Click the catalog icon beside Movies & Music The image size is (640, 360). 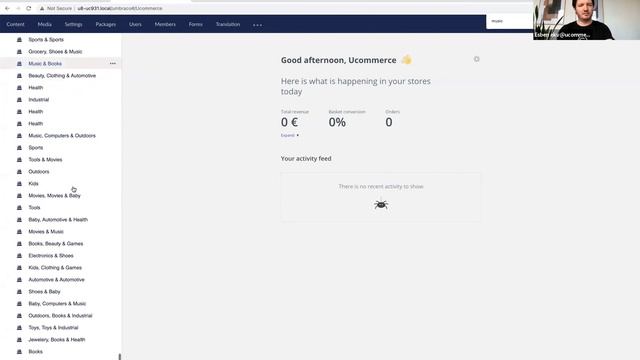pyautogui.click(x=19, y=231)
